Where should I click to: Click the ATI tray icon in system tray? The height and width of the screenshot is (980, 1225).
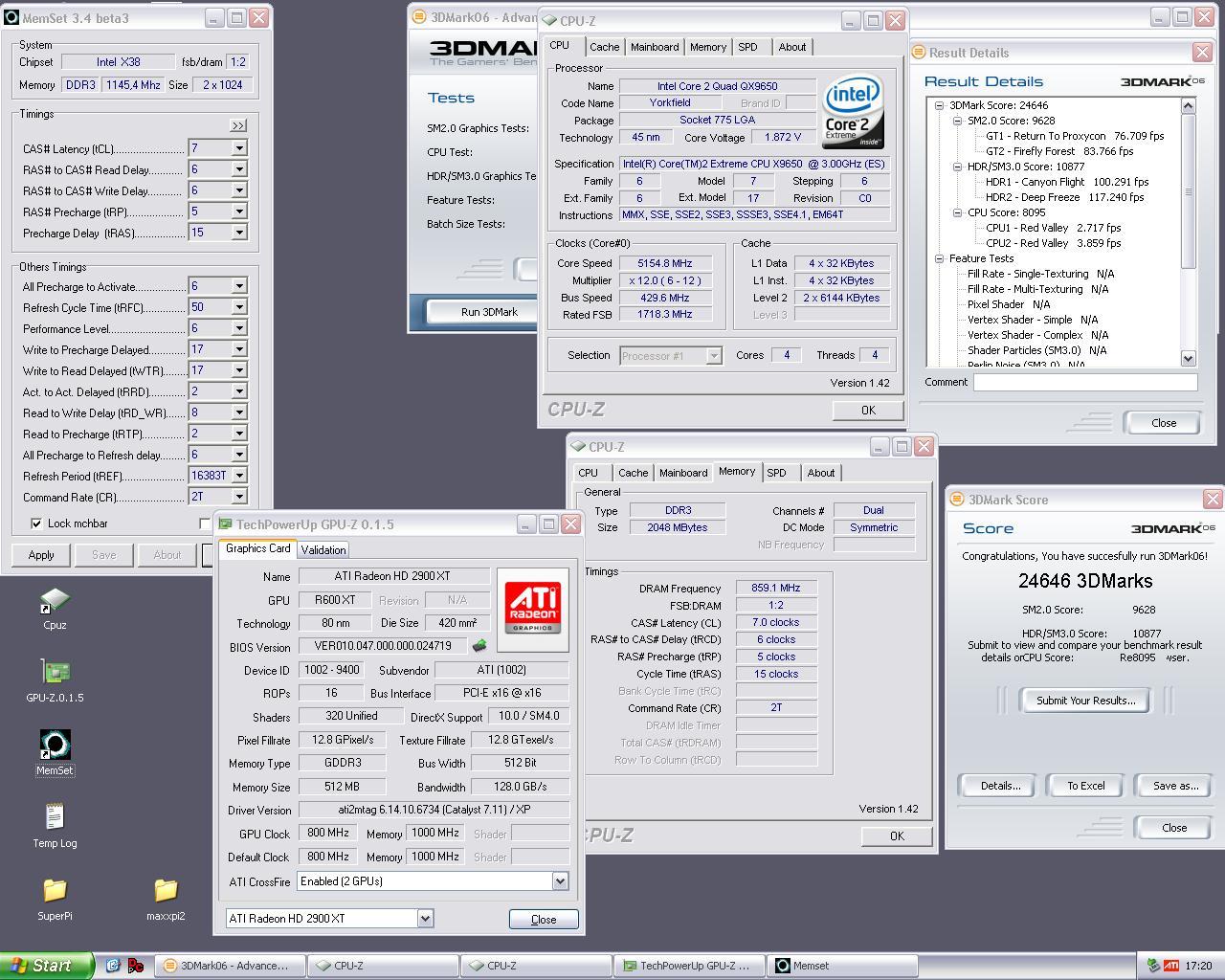click(x=1172, y=966)
